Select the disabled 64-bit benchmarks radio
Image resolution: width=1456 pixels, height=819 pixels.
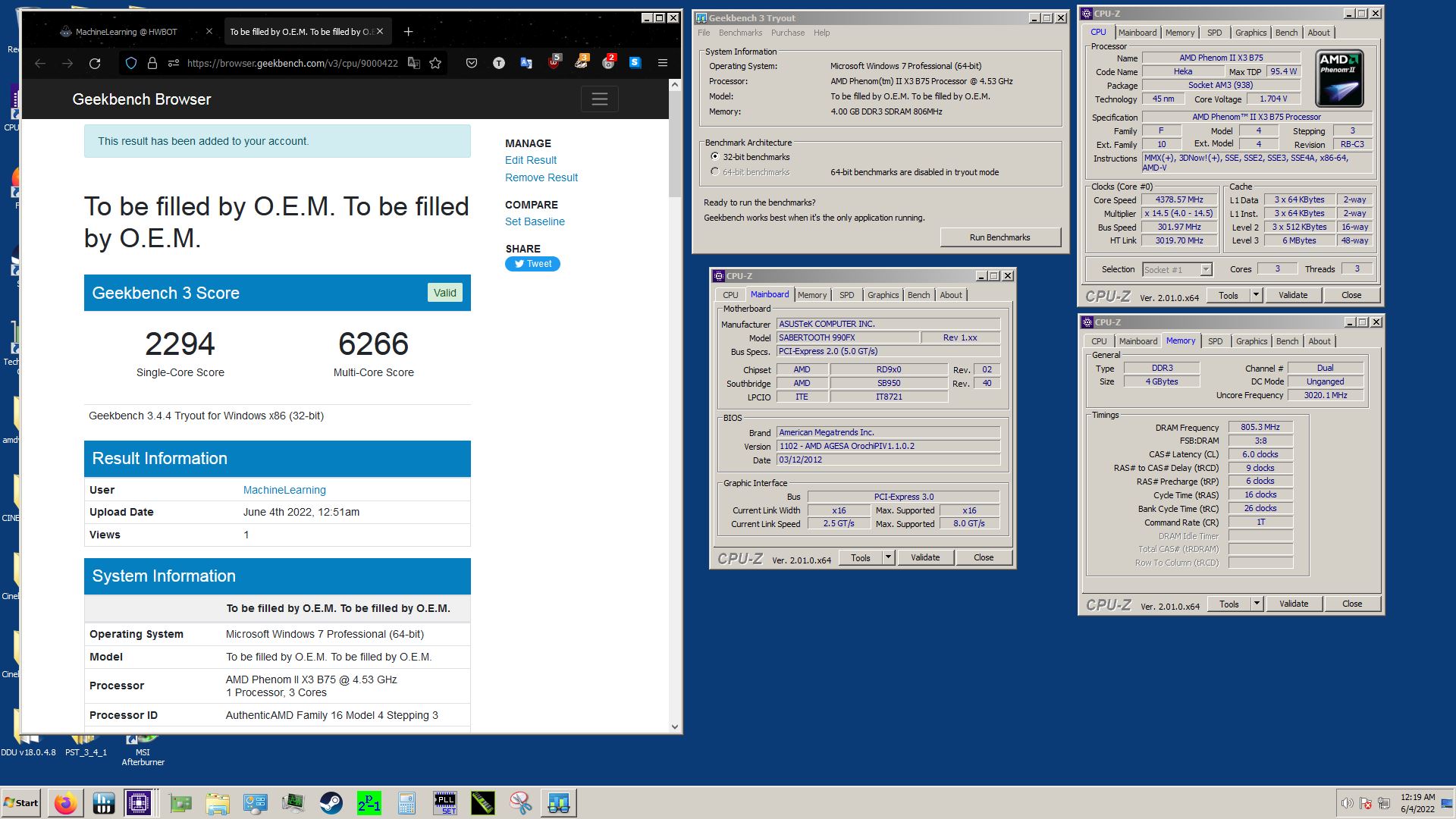714,172
